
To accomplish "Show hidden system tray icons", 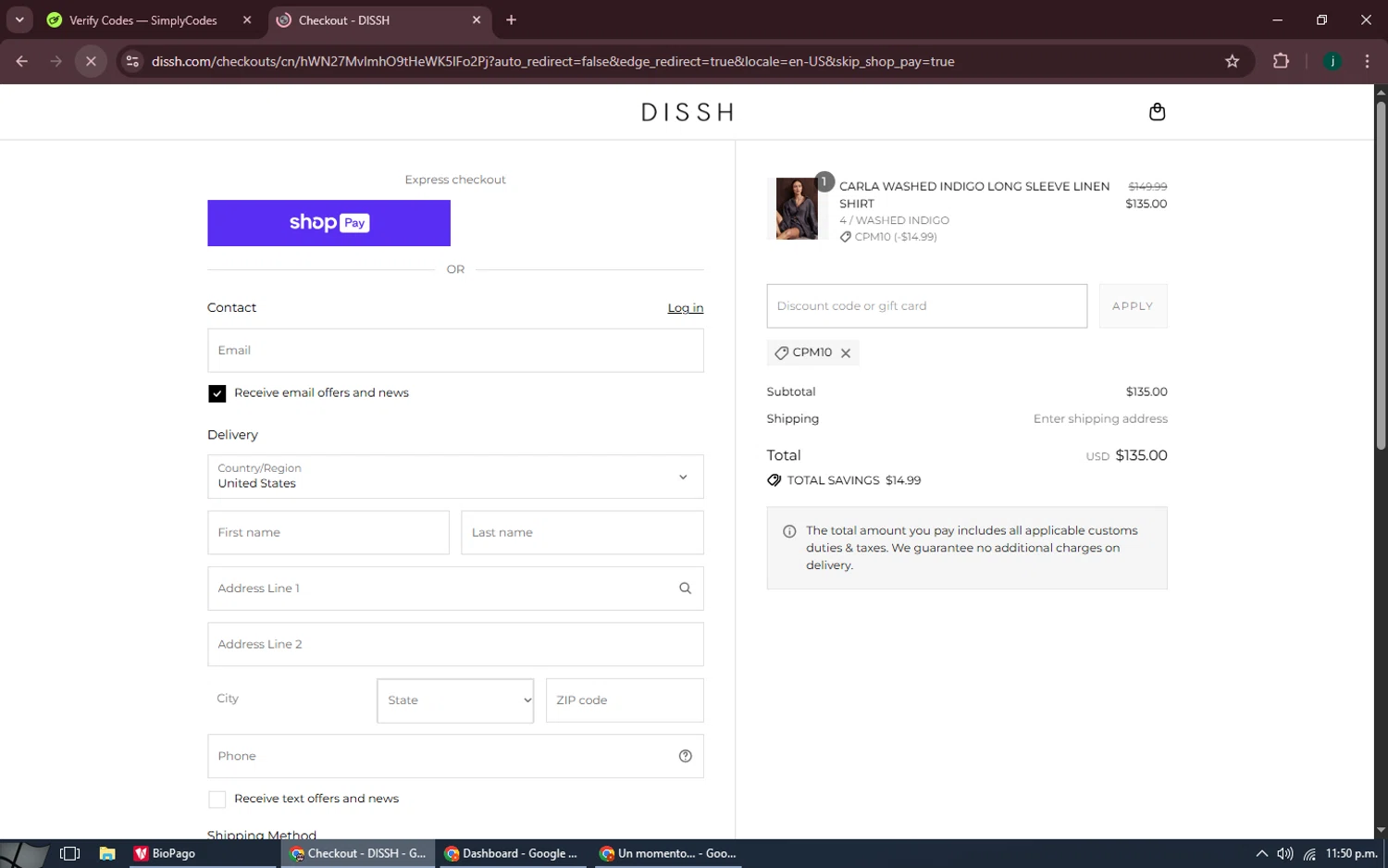I will (1261, 854).
